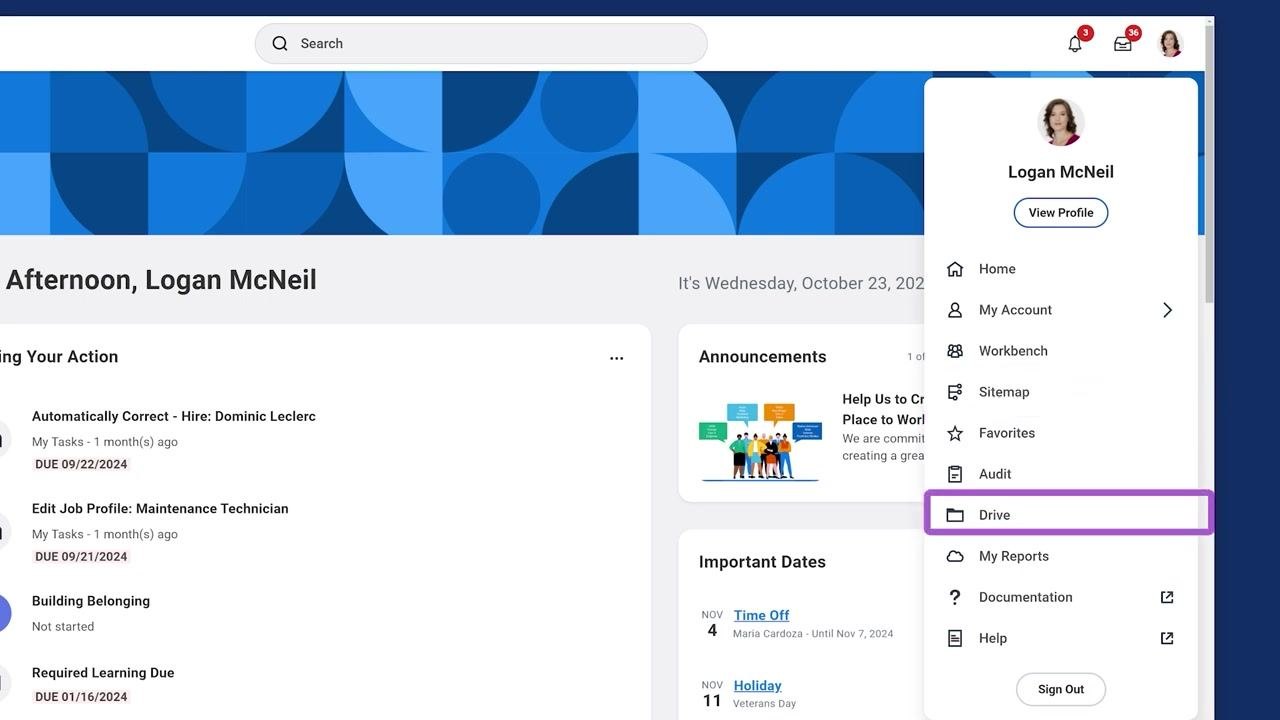The height and width of the screenshot is (720, 1280).
Task: Click the external link icon beside Documentation
Action: tap(1167, 597)
